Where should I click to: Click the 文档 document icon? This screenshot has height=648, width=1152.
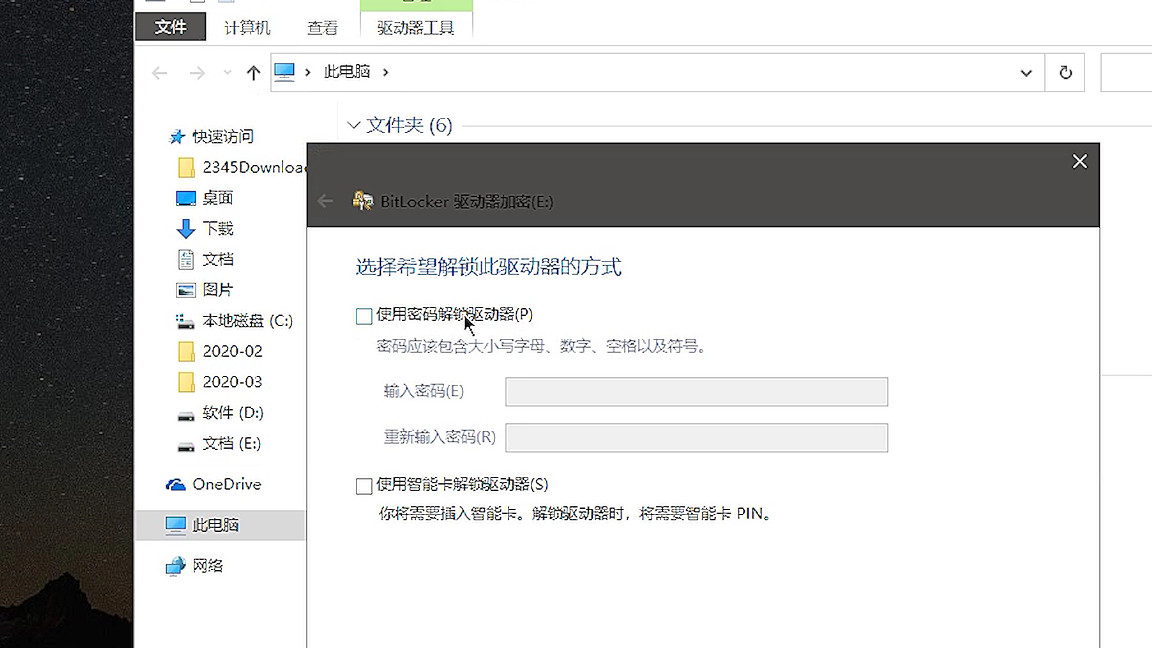(x=186, y=259)
